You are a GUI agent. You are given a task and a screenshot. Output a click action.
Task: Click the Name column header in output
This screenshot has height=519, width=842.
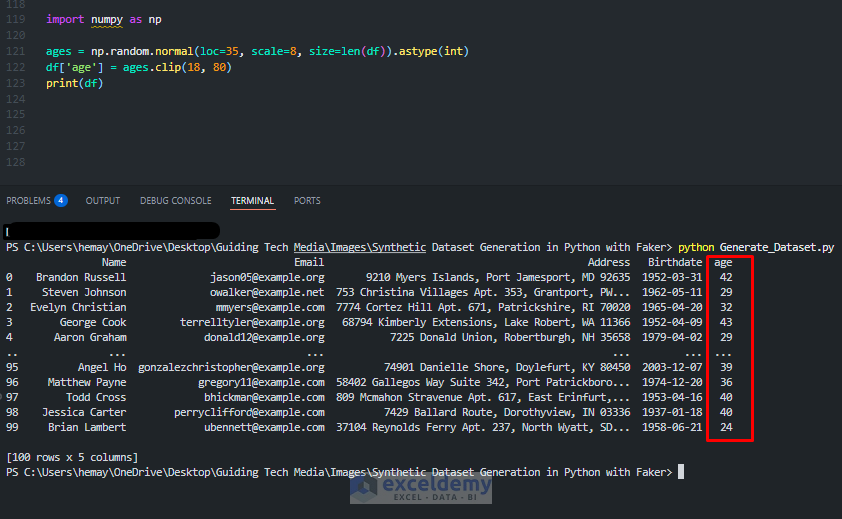(x=114, y=262)
